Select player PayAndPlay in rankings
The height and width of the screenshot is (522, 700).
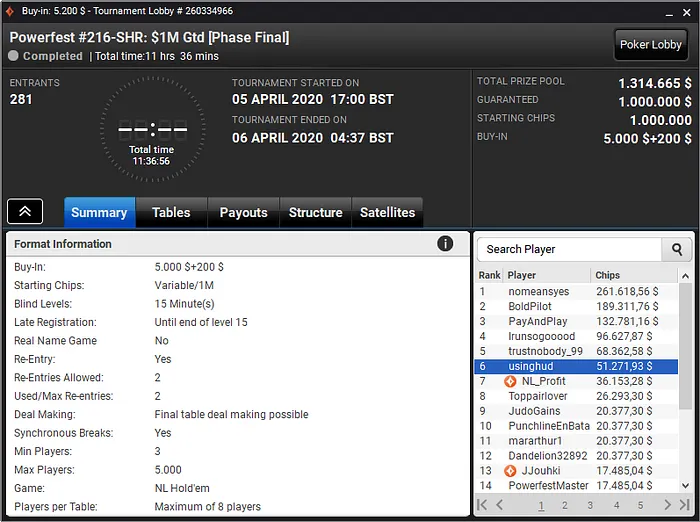point(576,322)
